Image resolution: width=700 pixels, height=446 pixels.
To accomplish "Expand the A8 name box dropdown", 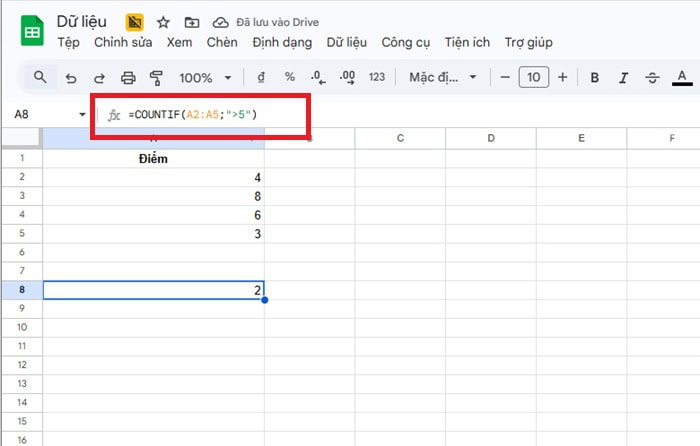I will [82, 115].
